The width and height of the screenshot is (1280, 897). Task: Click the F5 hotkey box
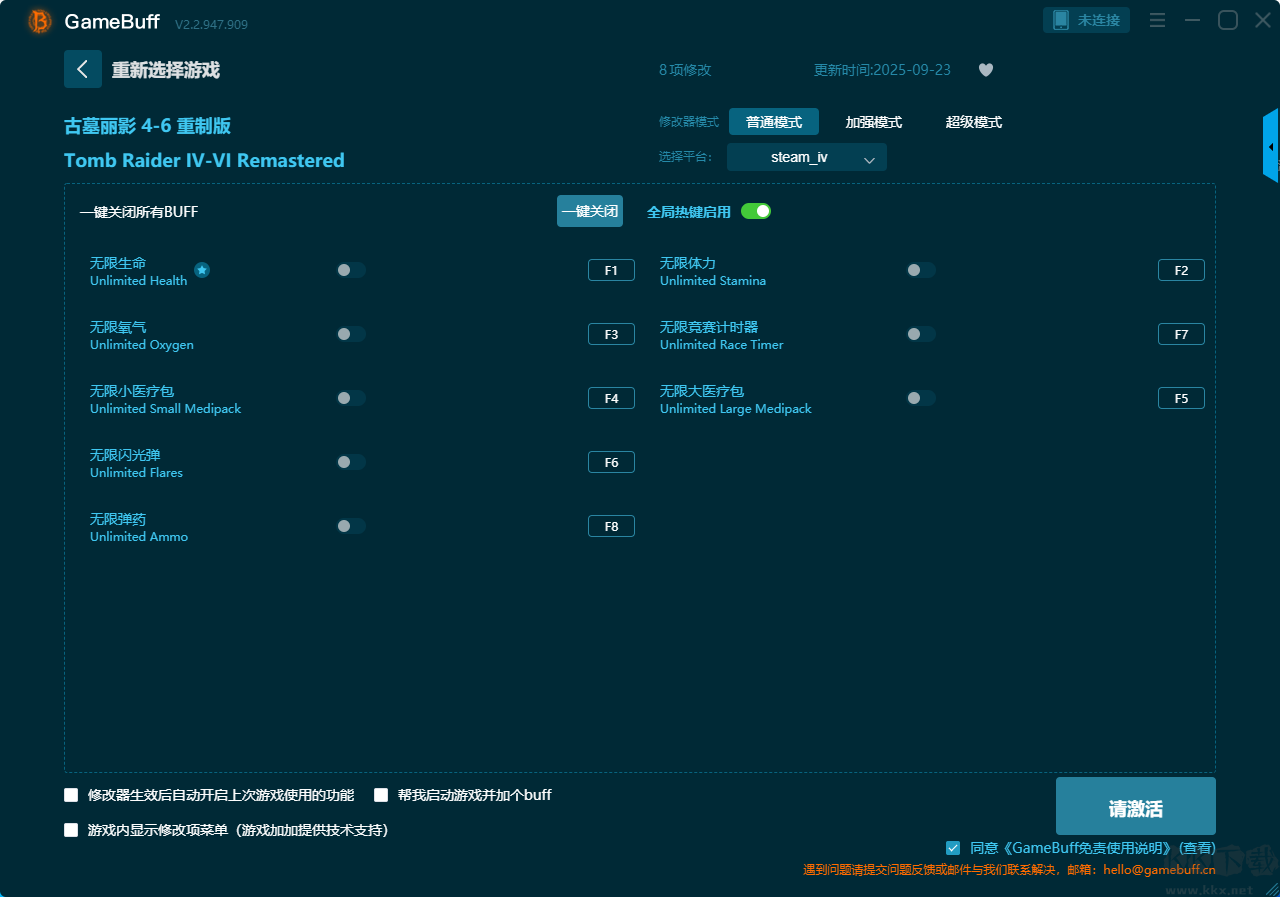click(1181, 398)
